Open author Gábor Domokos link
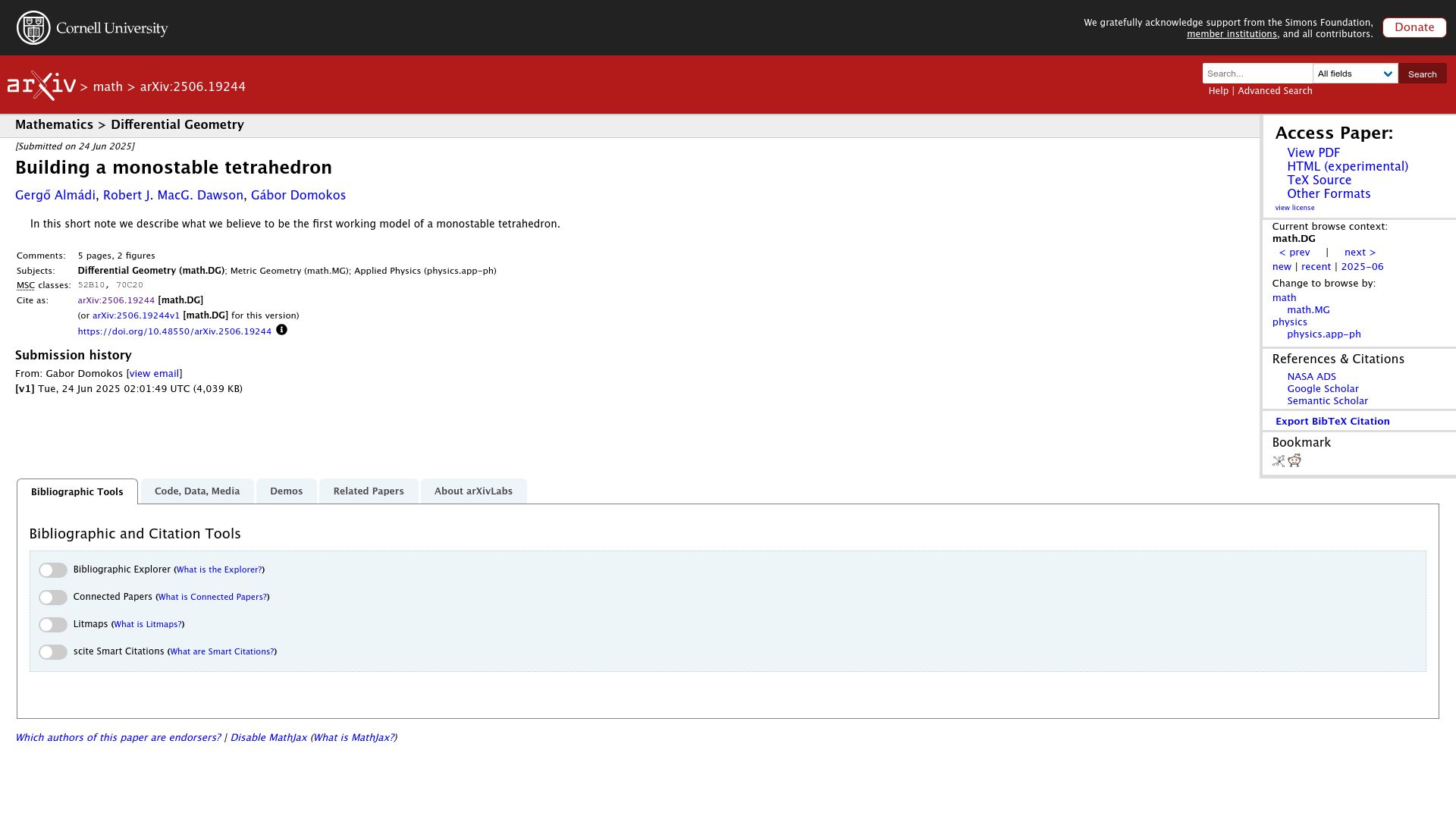Image resolution: width=1456 pixels, height=819 pixels. 298,196
